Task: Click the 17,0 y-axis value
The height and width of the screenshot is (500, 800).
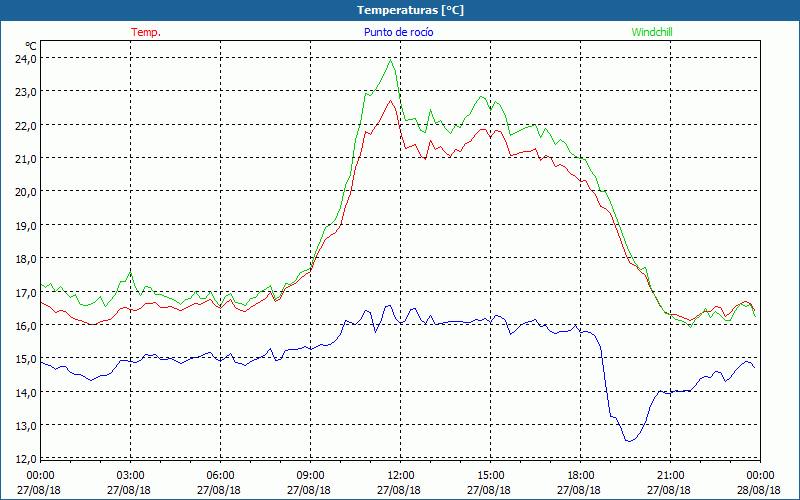Action: pyautogui.click(x=26, y=292)
